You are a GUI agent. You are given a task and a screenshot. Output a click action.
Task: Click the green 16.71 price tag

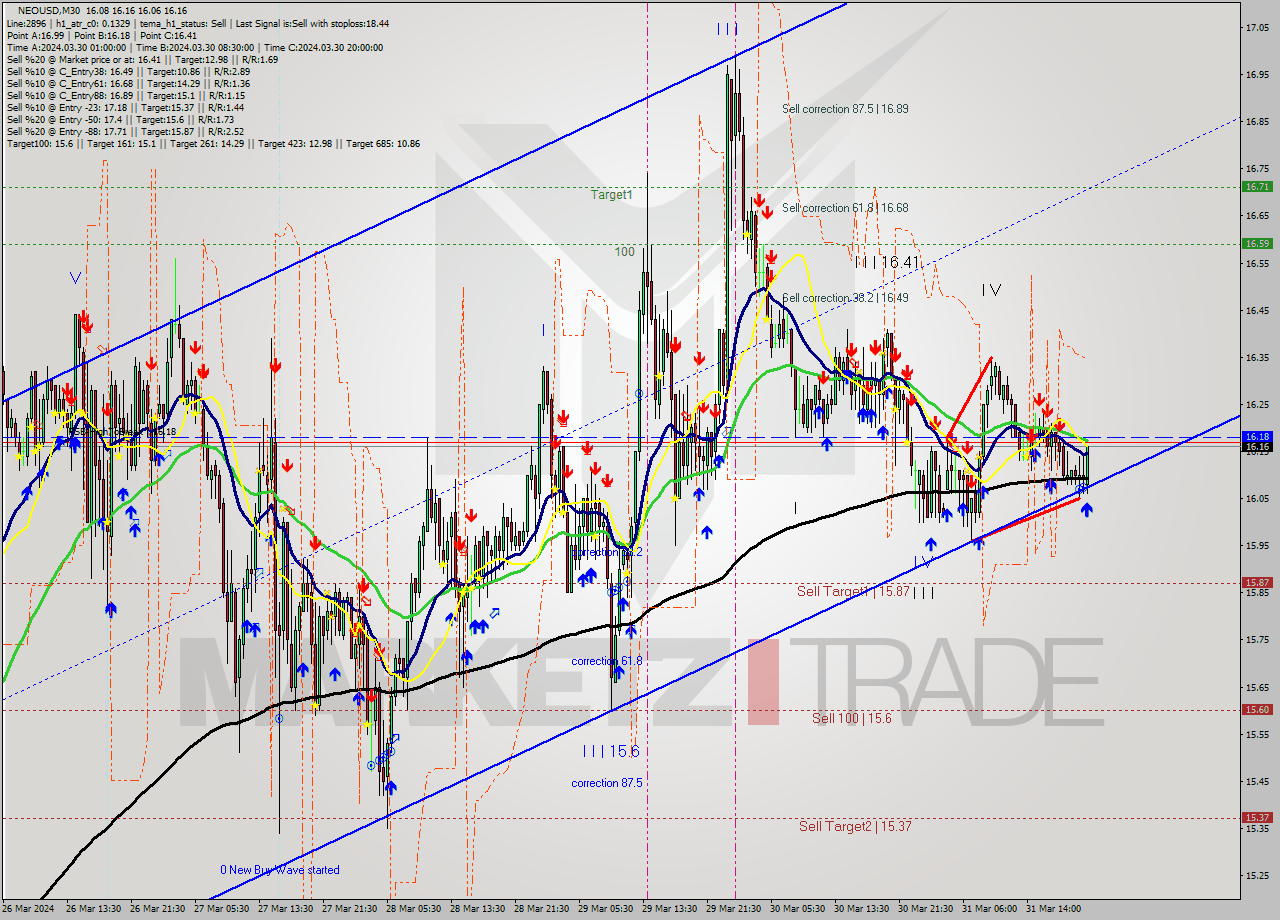coord(1257,187)
